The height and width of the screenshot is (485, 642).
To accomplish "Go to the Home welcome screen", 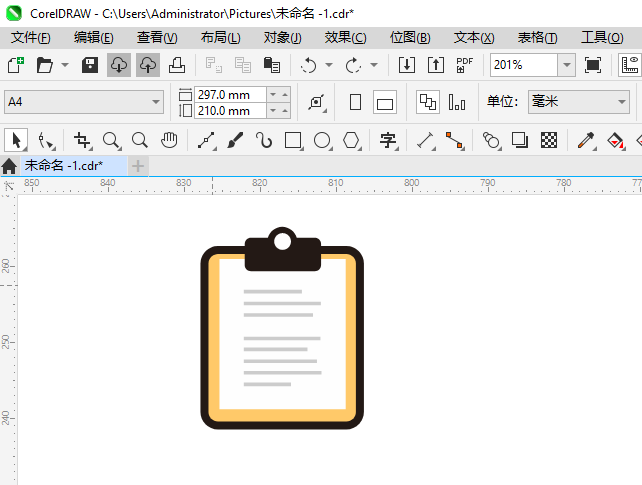I will 9,166.
